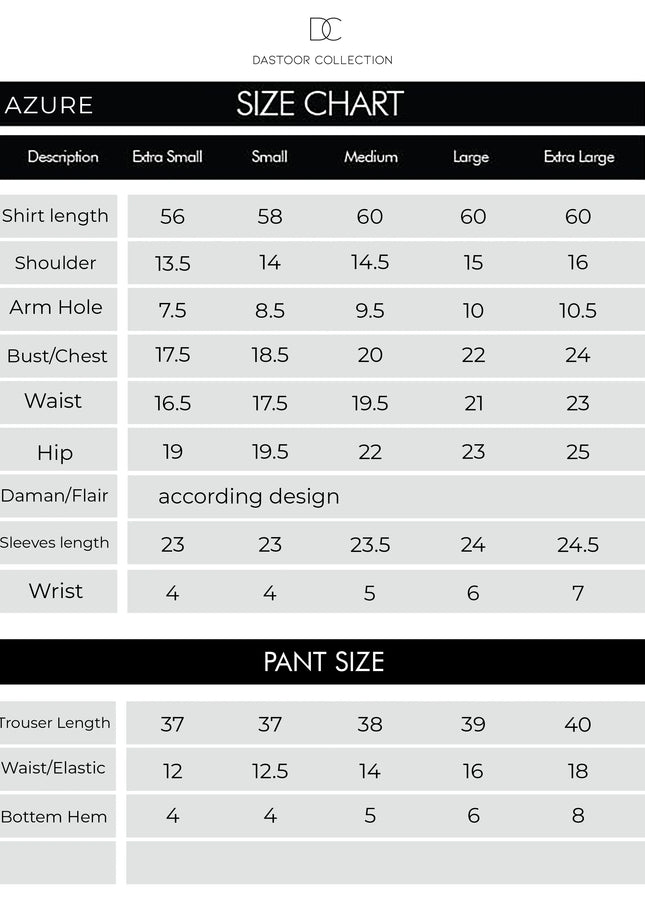645x903 pixels.
Task: Click the Bust/Chest row label
Action: (x=57, y=356)
